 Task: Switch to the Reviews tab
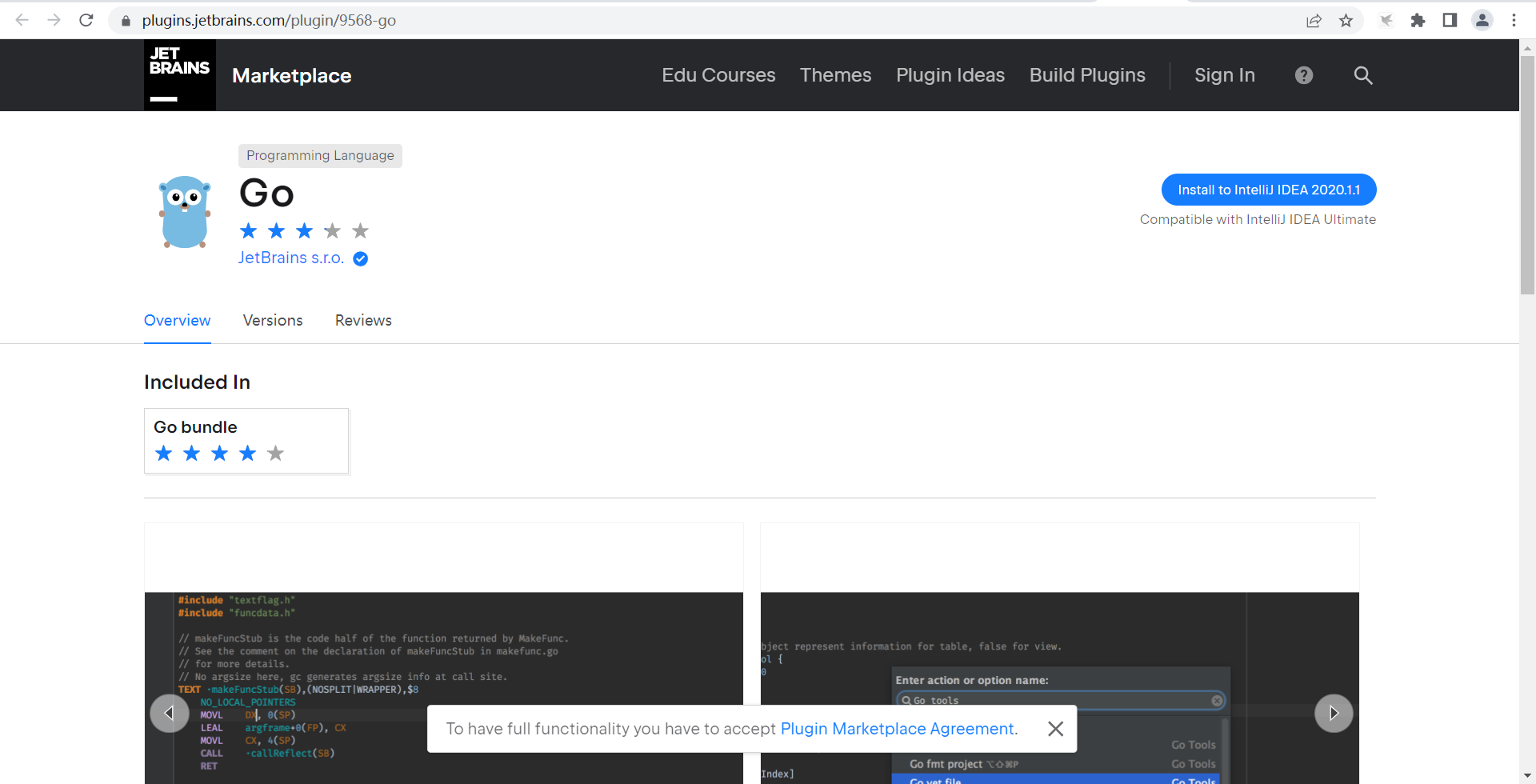pos(363,320)
